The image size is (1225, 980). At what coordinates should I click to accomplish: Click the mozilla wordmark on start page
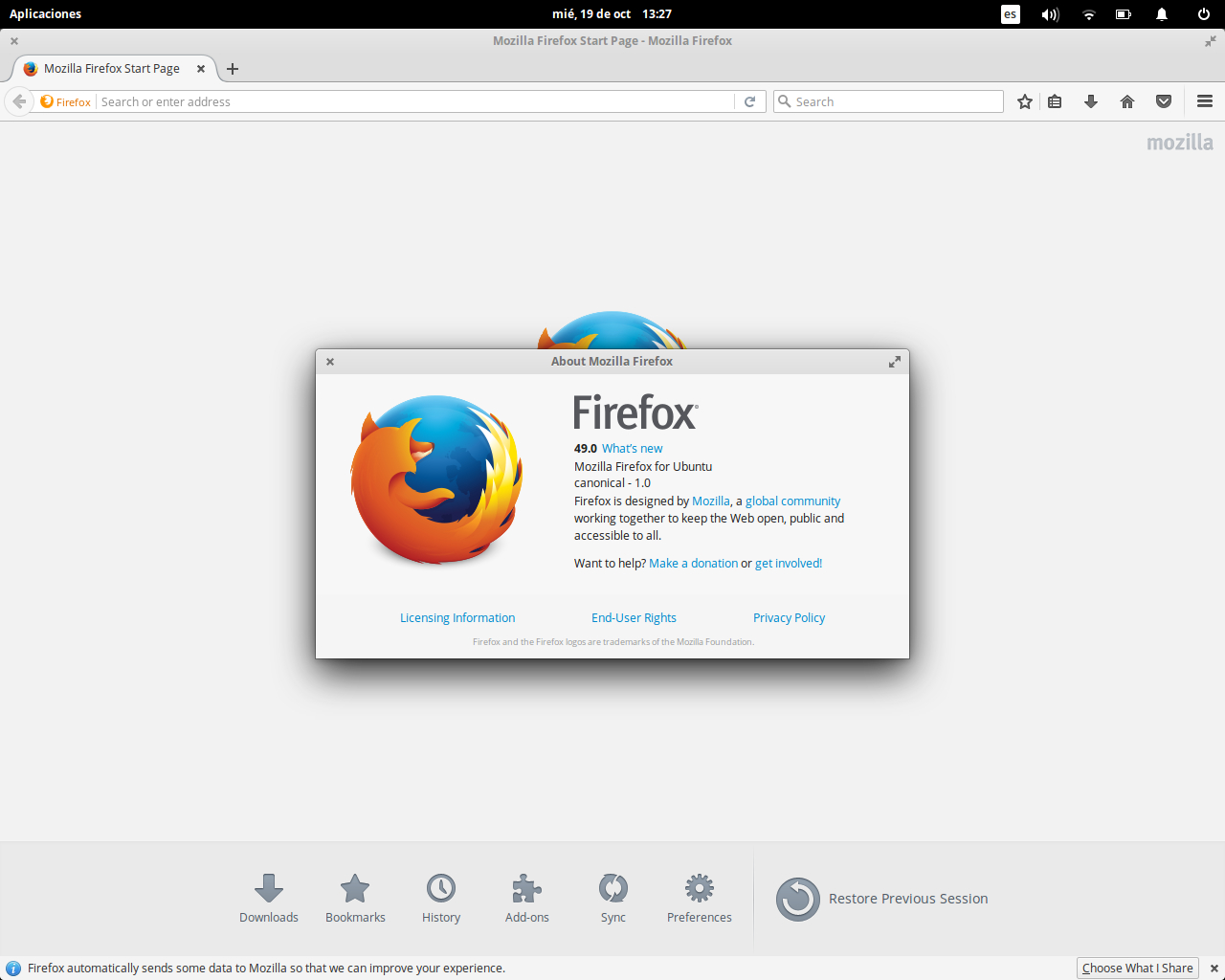point(1180,143)
